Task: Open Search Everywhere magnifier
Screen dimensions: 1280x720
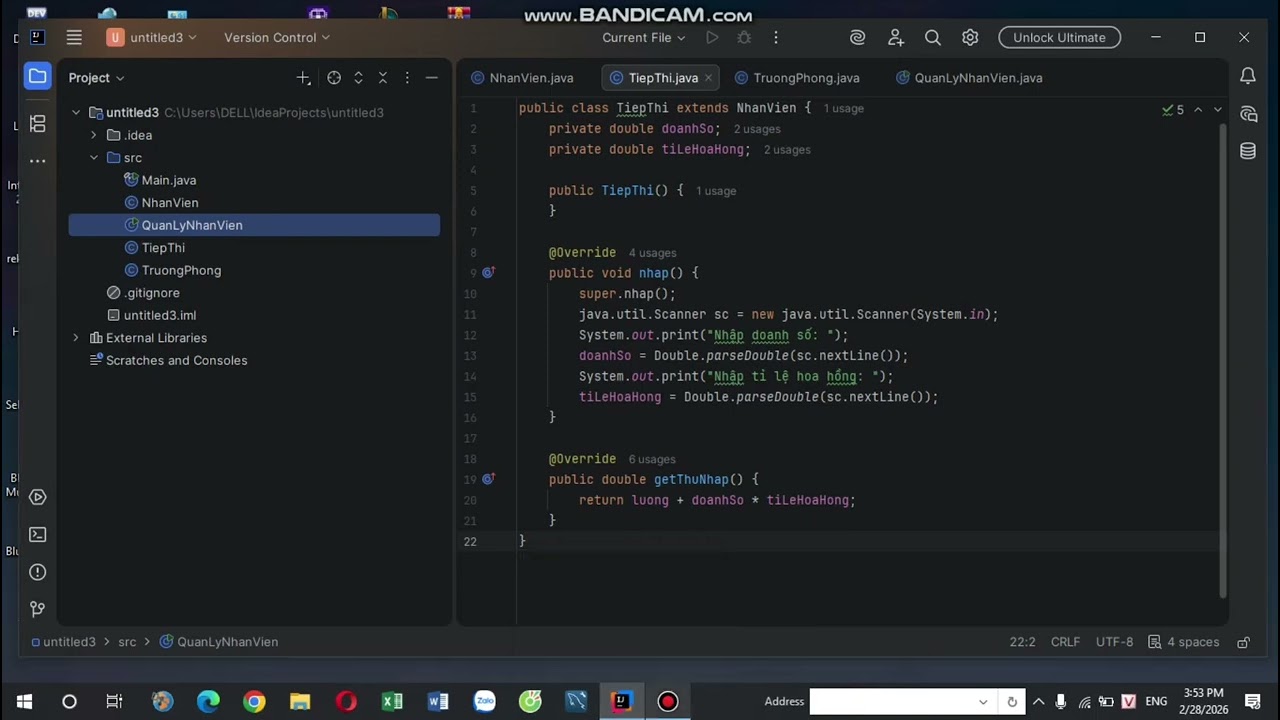Action: click(933, 37)
